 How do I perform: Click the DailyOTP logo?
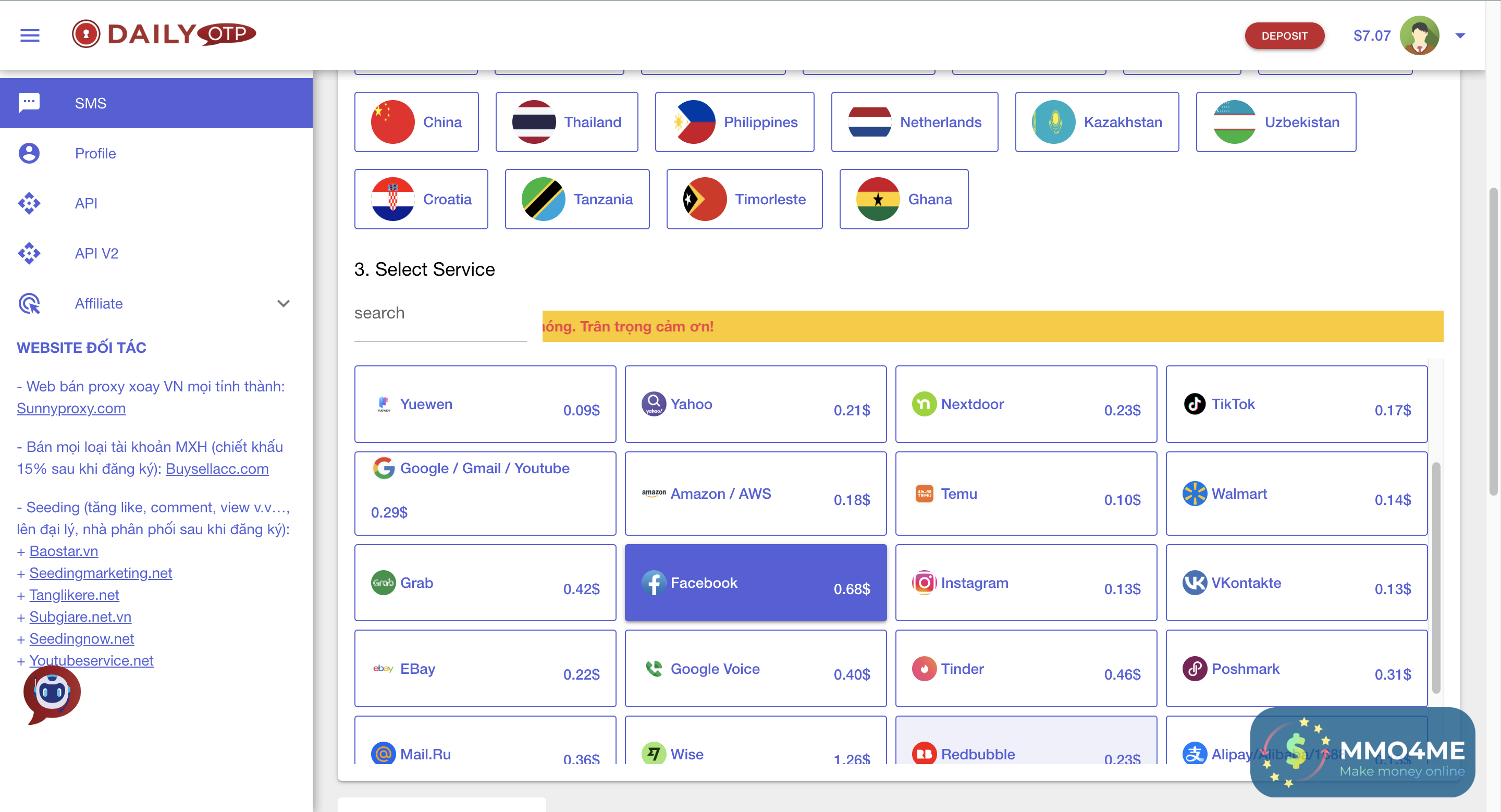pos(164,34)
